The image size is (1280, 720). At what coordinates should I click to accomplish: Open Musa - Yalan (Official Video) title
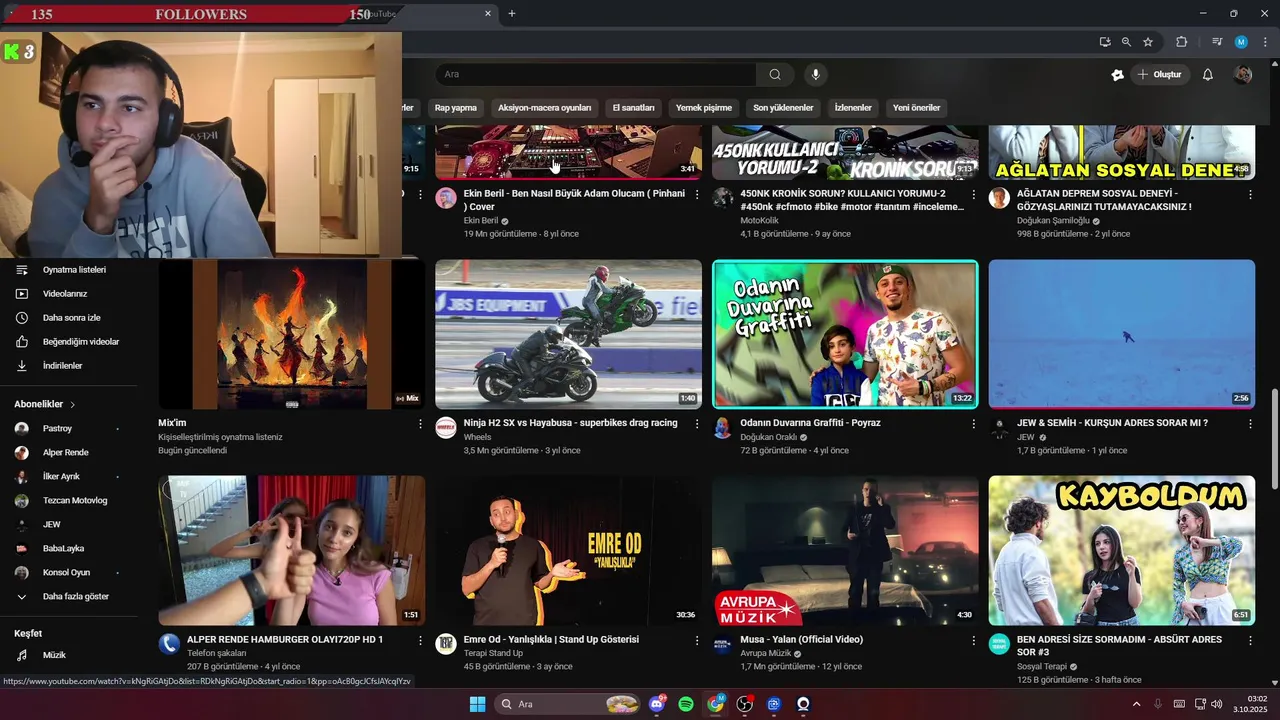tap(801, 639)
